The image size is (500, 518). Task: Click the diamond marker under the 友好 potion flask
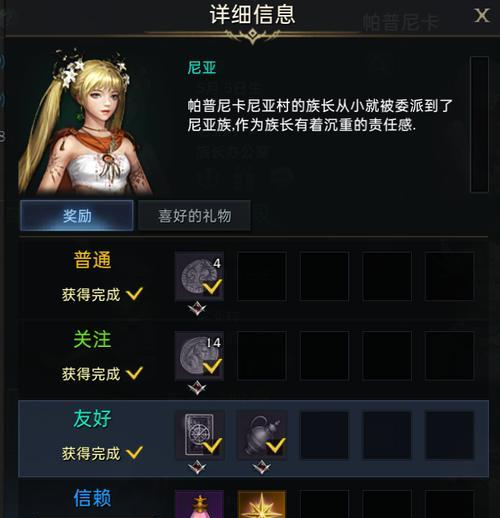pyautogui.click(x=262, y=467)
